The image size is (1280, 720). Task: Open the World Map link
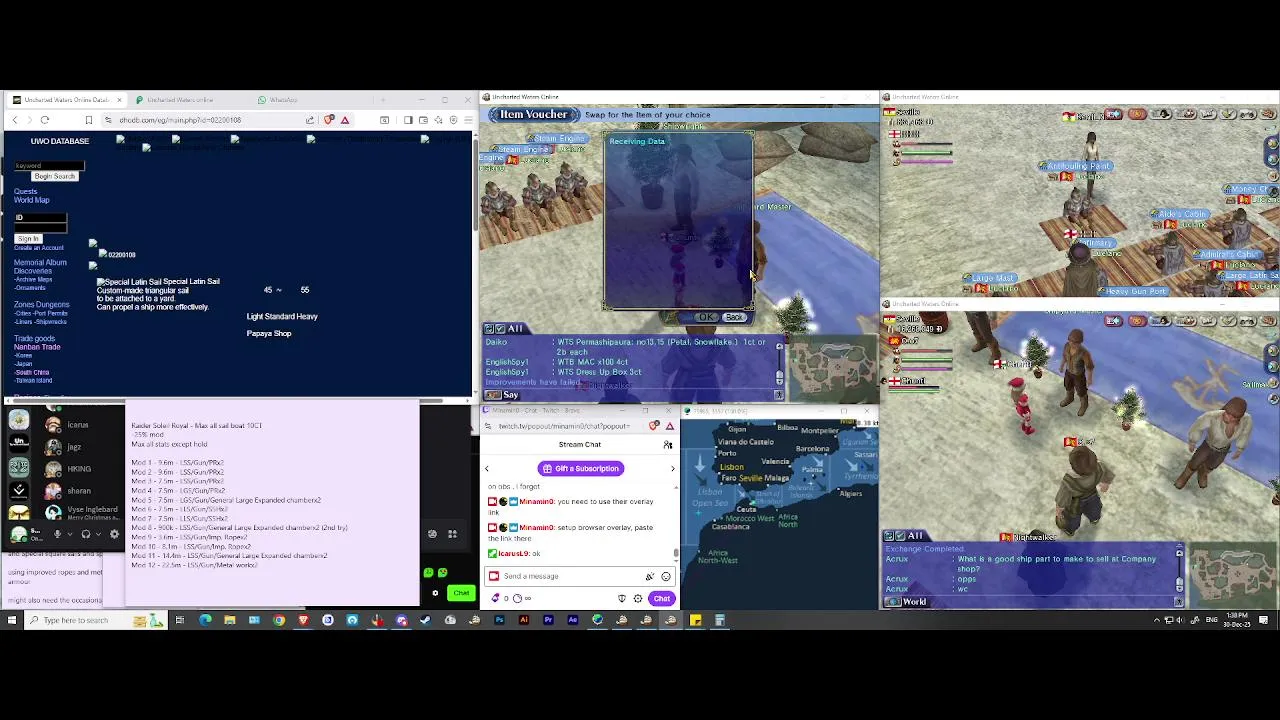31,200
